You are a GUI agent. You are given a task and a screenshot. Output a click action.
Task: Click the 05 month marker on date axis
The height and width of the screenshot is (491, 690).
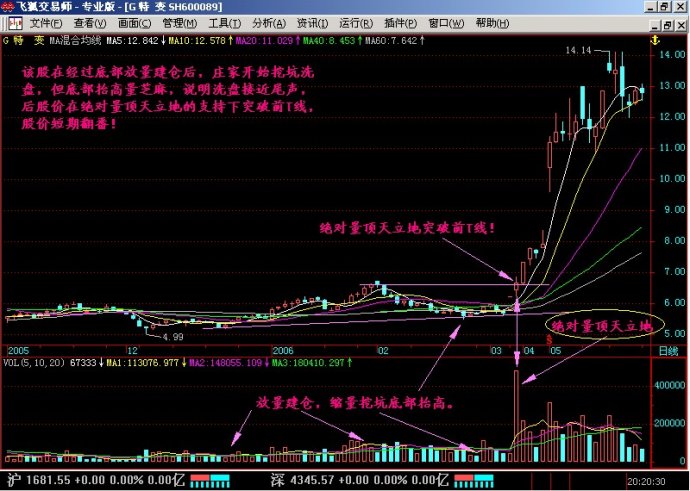click(555, 351)
